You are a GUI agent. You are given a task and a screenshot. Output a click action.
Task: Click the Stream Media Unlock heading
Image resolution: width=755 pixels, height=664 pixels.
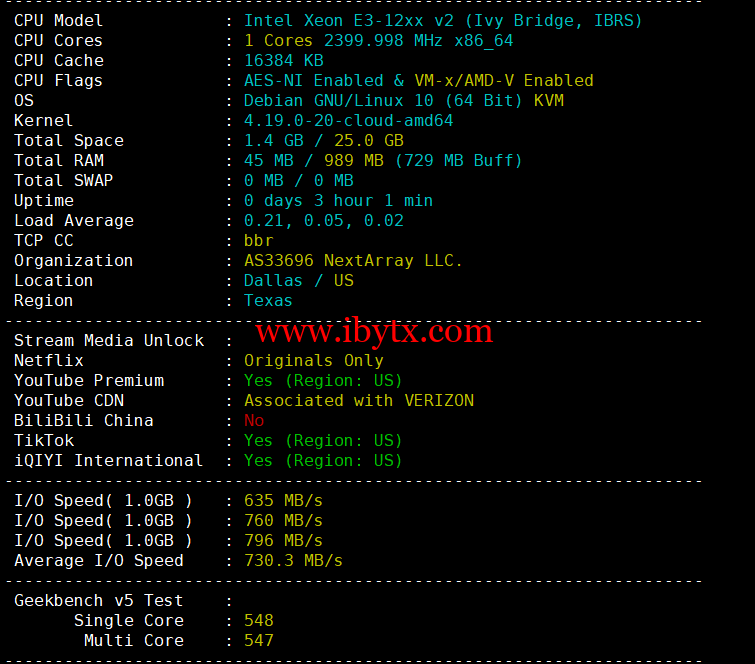click(x=109, y=340)
